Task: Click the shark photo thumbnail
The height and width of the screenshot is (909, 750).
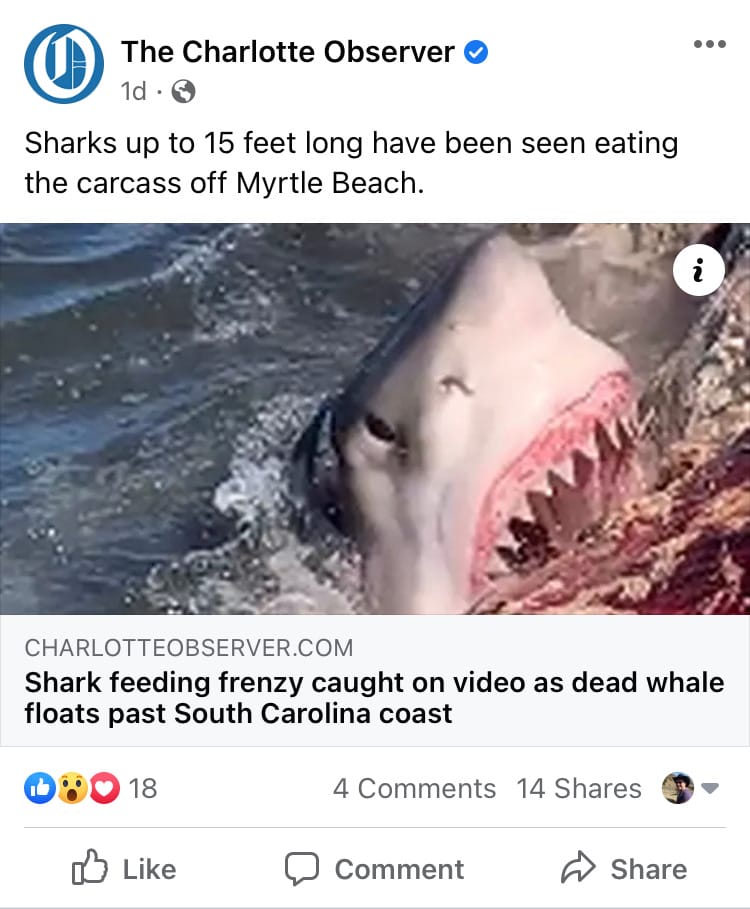Action: [375, 419]
